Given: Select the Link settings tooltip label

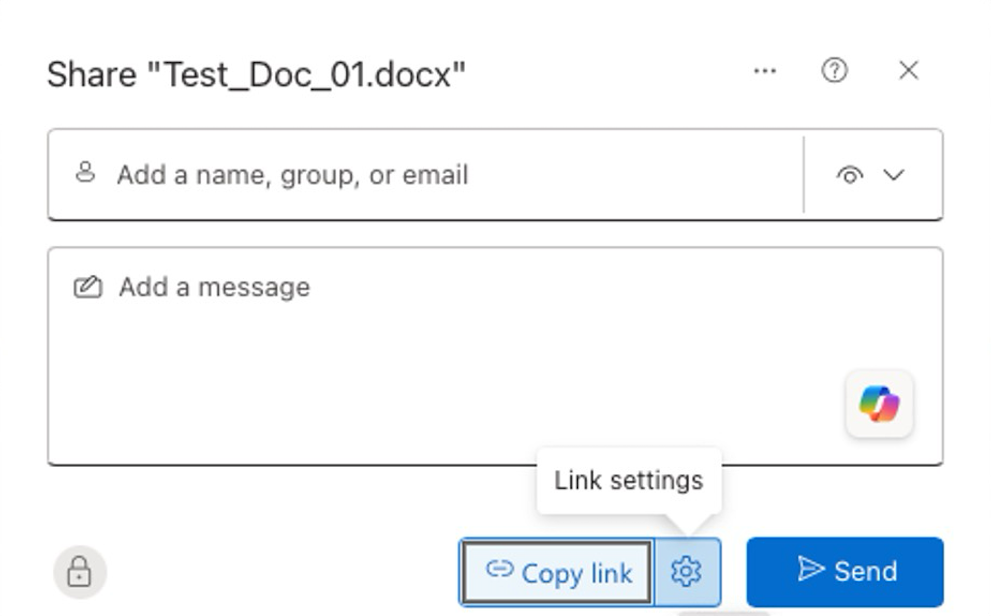Looking at the screenshot, I should [x=630, y=481].
